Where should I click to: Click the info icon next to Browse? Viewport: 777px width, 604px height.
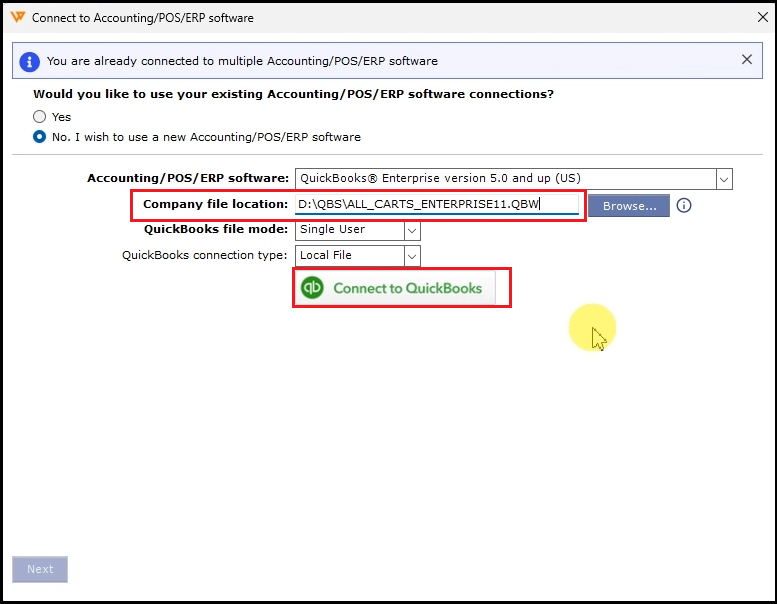coord(684,205)
